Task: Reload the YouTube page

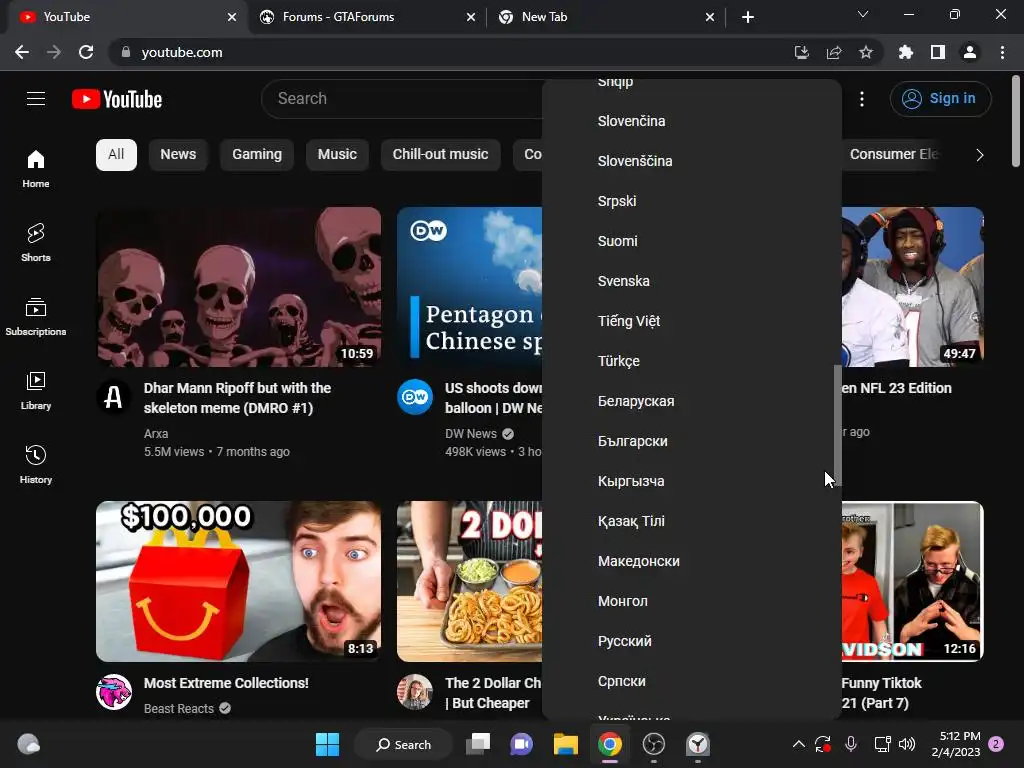Action: click(x=86, y=52)
